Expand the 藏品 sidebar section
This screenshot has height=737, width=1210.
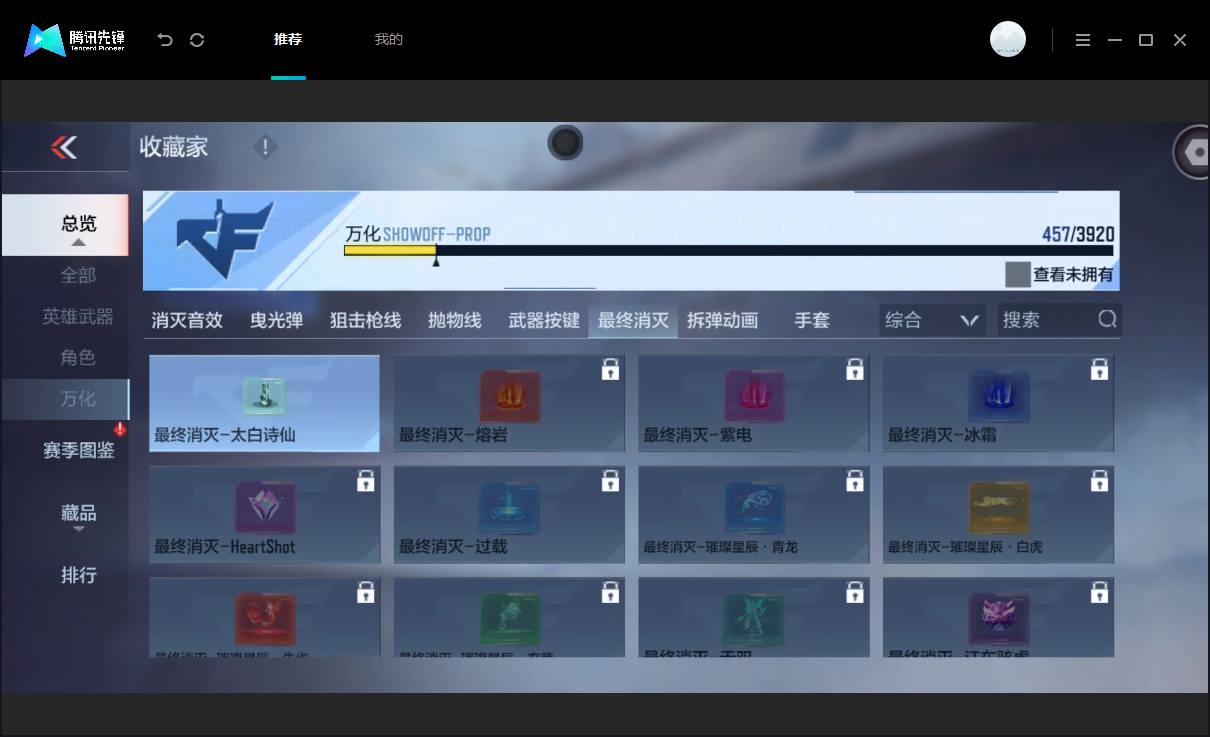78,514
